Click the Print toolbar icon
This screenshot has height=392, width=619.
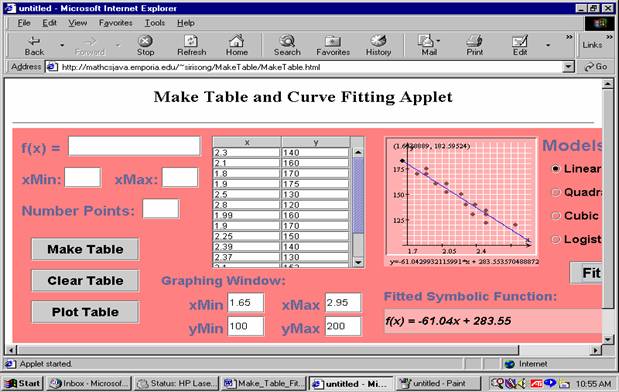(475, 41)
